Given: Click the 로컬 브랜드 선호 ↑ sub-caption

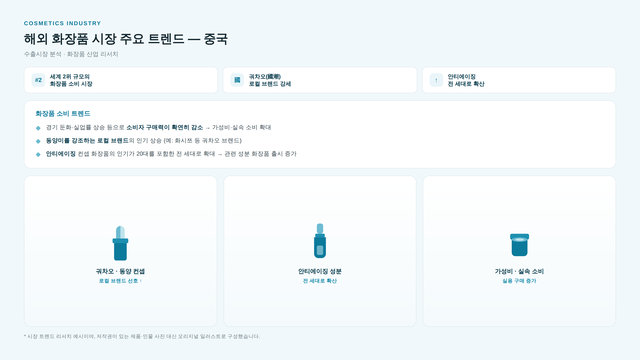Looking at the screenshot, I should 120,281.
